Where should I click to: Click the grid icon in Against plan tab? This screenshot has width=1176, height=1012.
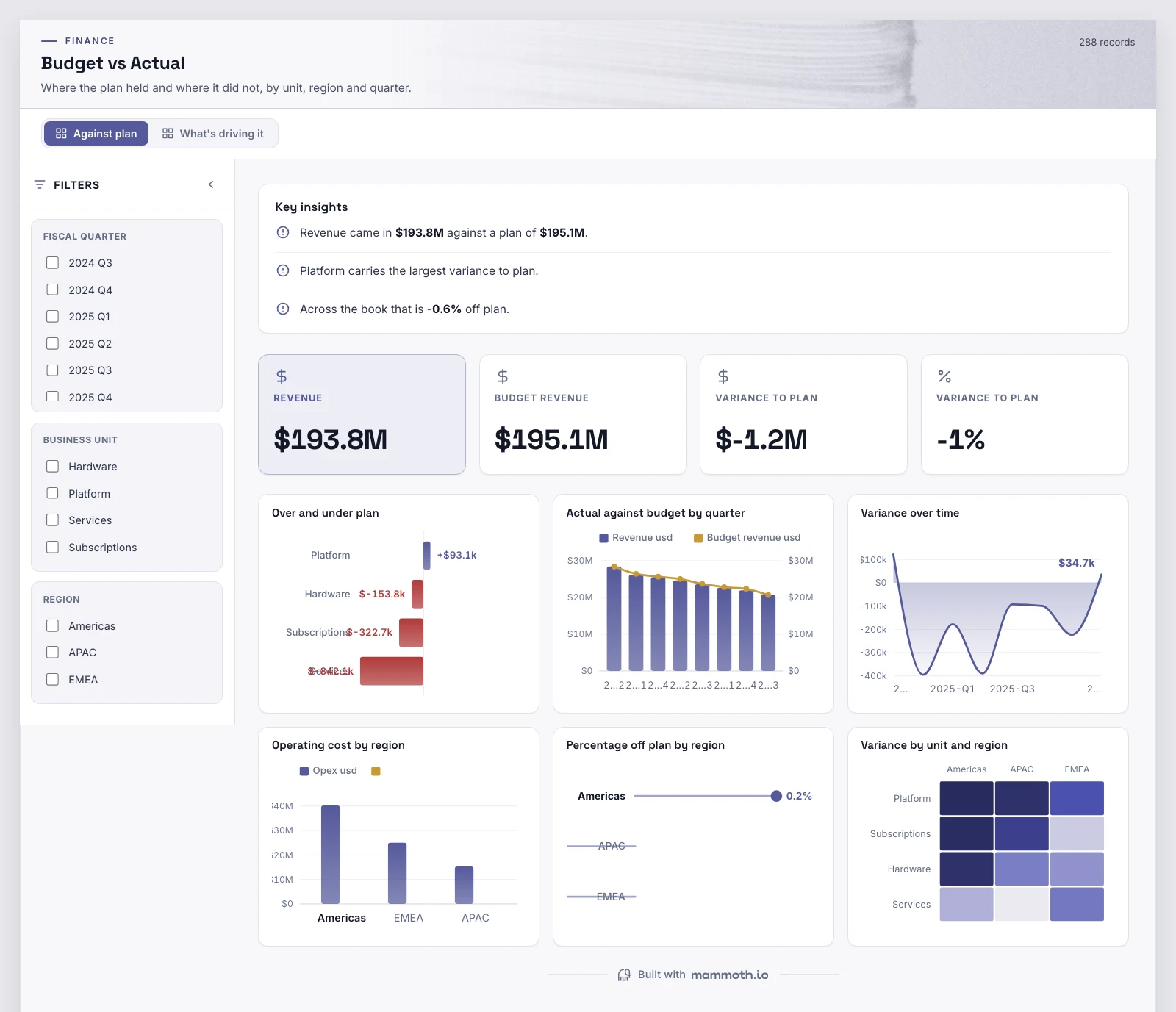click(x=61, y=133)
